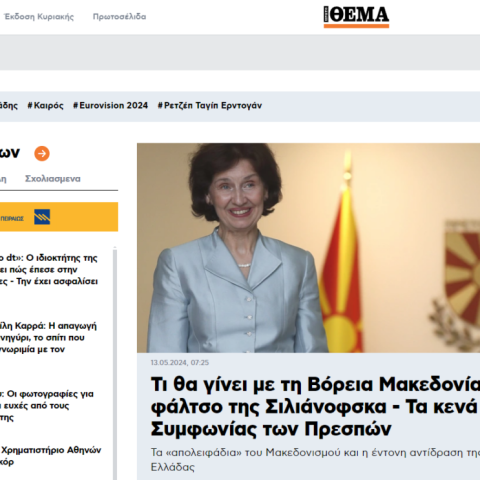Open sidebar story about Χρηματιστήριο Αθηνών
The width and height of the screenshot is (480, 480).
(51, 456)
